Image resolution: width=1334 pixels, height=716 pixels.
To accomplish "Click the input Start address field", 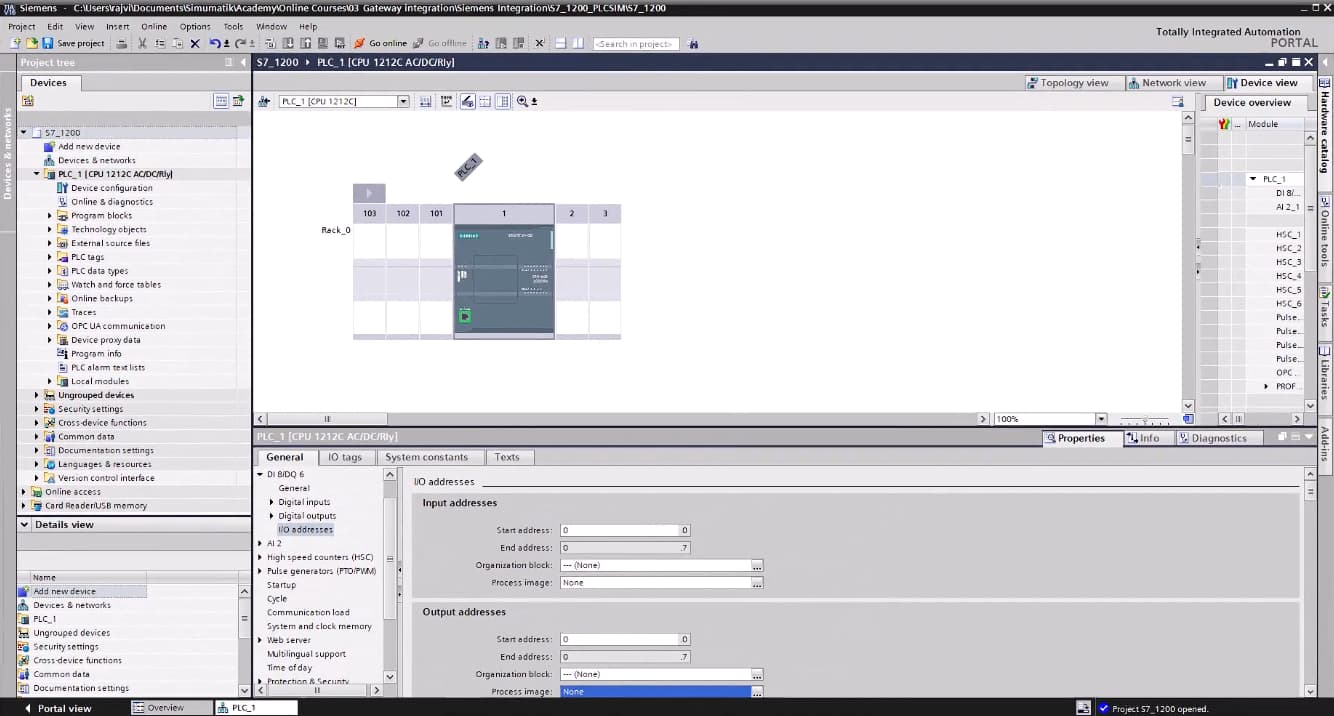I will (x=620, y=530).
